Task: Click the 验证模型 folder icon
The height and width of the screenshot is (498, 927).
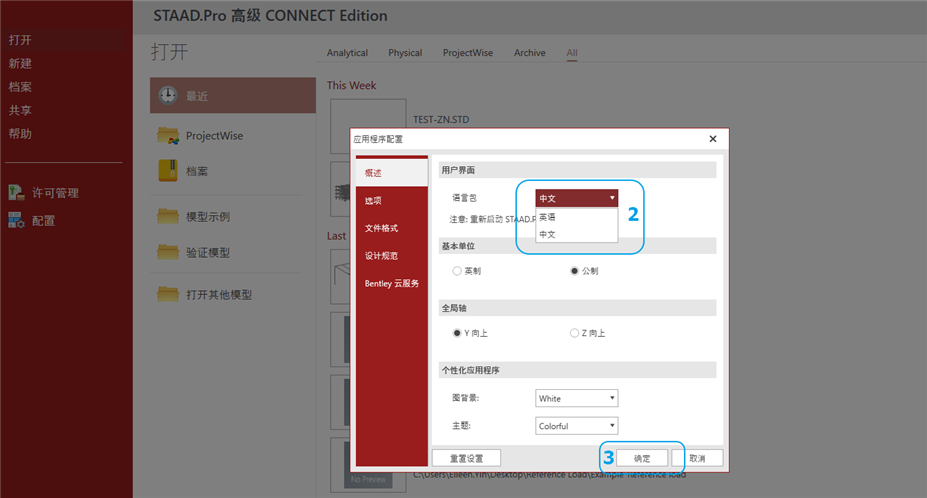Action: (168, 252)
